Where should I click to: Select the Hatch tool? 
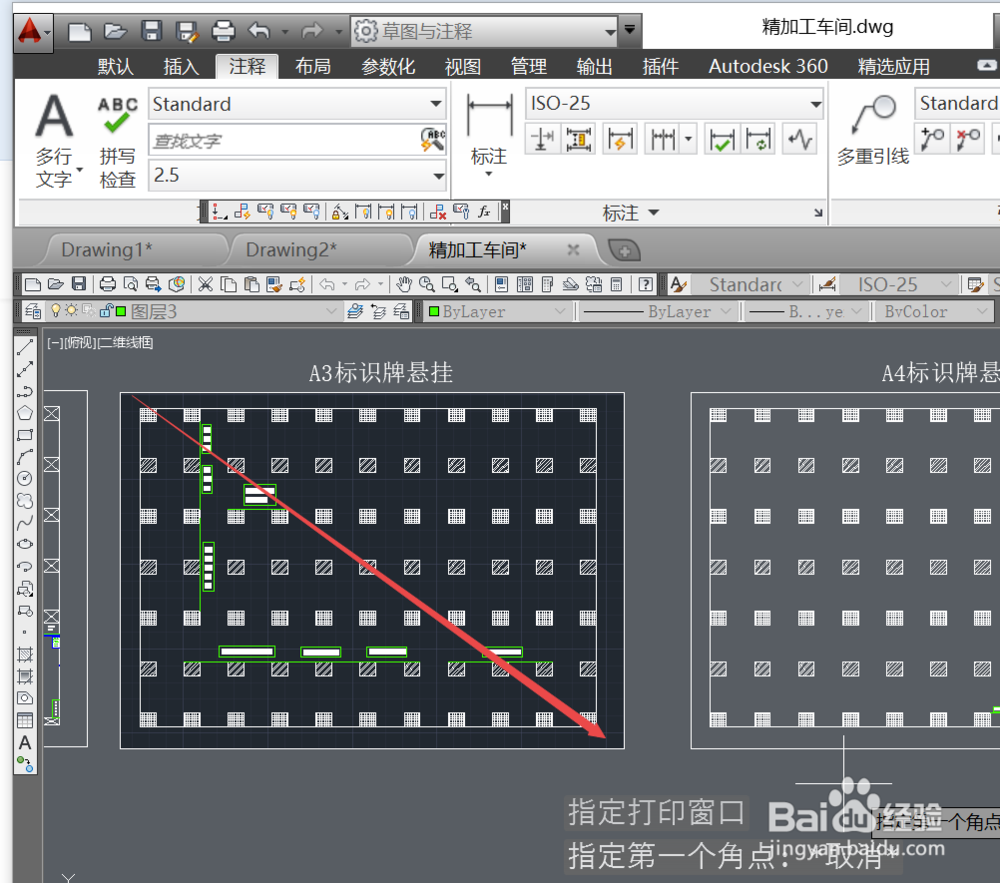[25, 654]
